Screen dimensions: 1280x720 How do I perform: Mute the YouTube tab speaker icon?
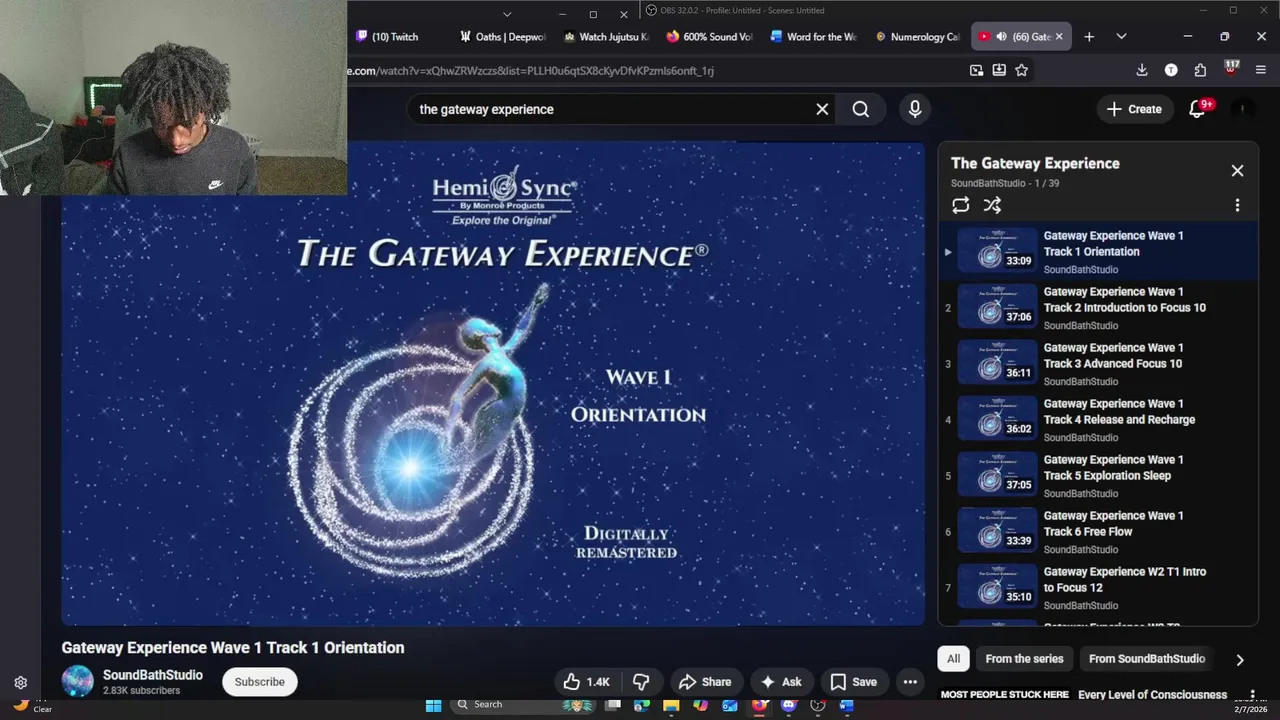click(x=1001, y=37)
